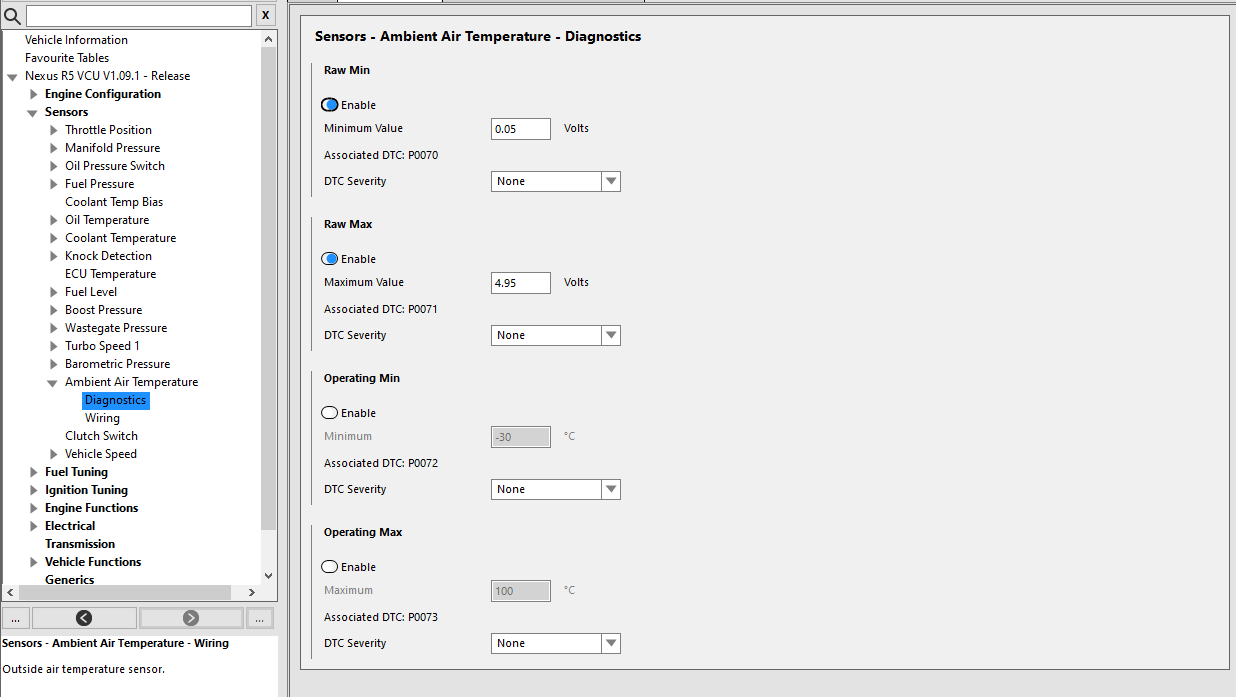Click the search magnifier icon
This screenshot has width=1236, height=697.
coord(12,16)
